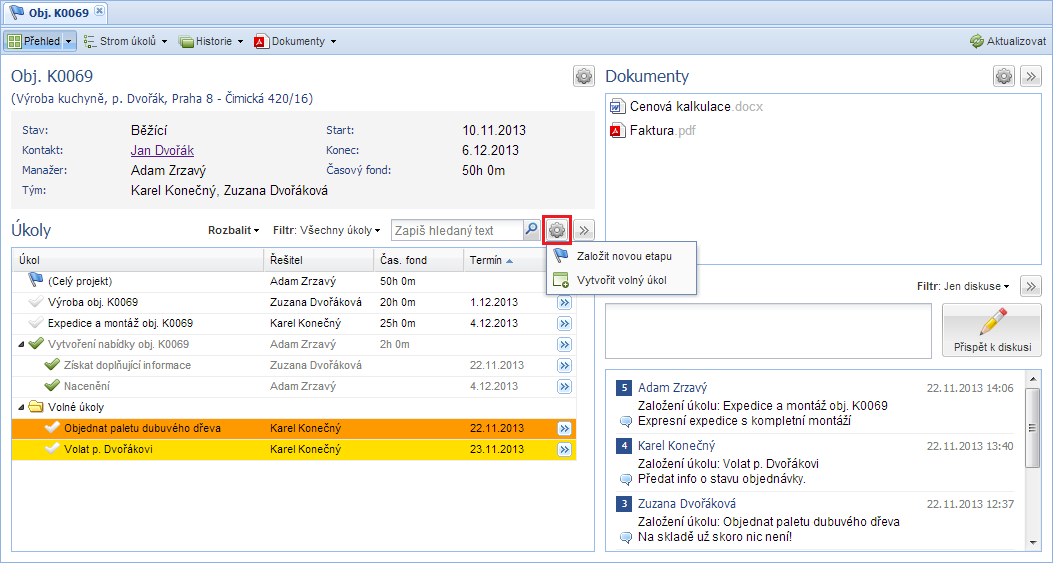Click the search magnifier icon in Úkoly
The width and height of the screenshot is (1053, 563).
pyautogui.click(x=531, y=230)
